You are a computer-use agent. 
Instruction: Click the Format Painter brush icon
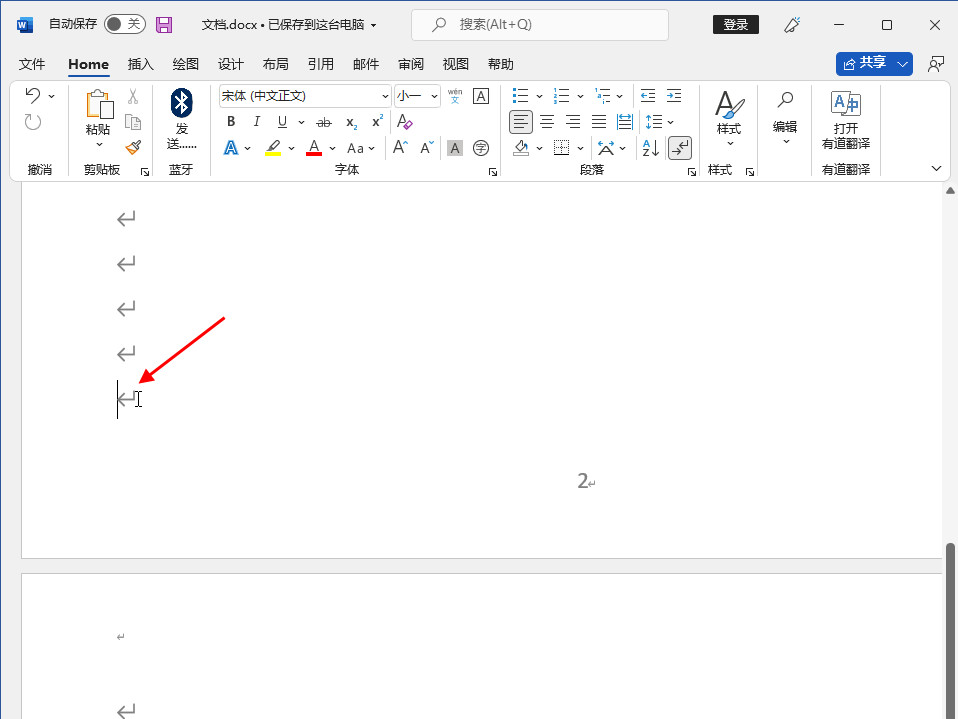pyautogui.click(x=133, y=147)
